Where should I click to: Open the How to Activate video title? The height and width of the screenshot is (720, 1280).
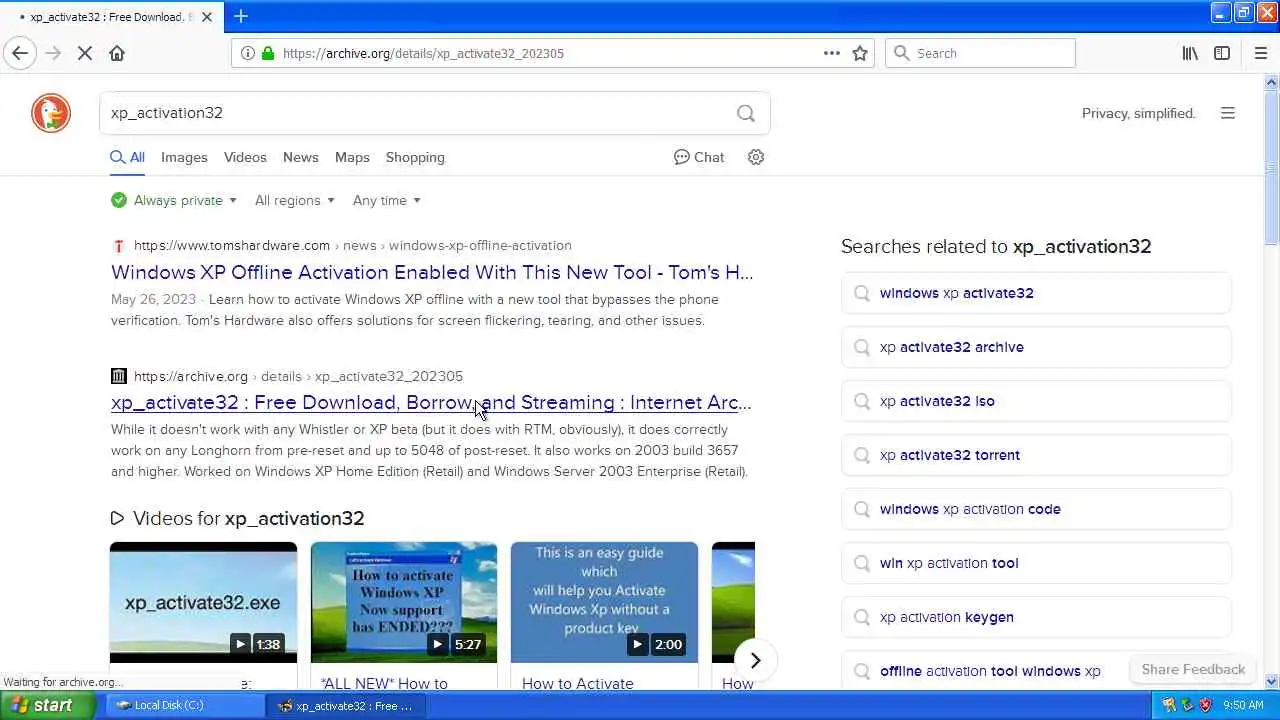tap(578, 683)
